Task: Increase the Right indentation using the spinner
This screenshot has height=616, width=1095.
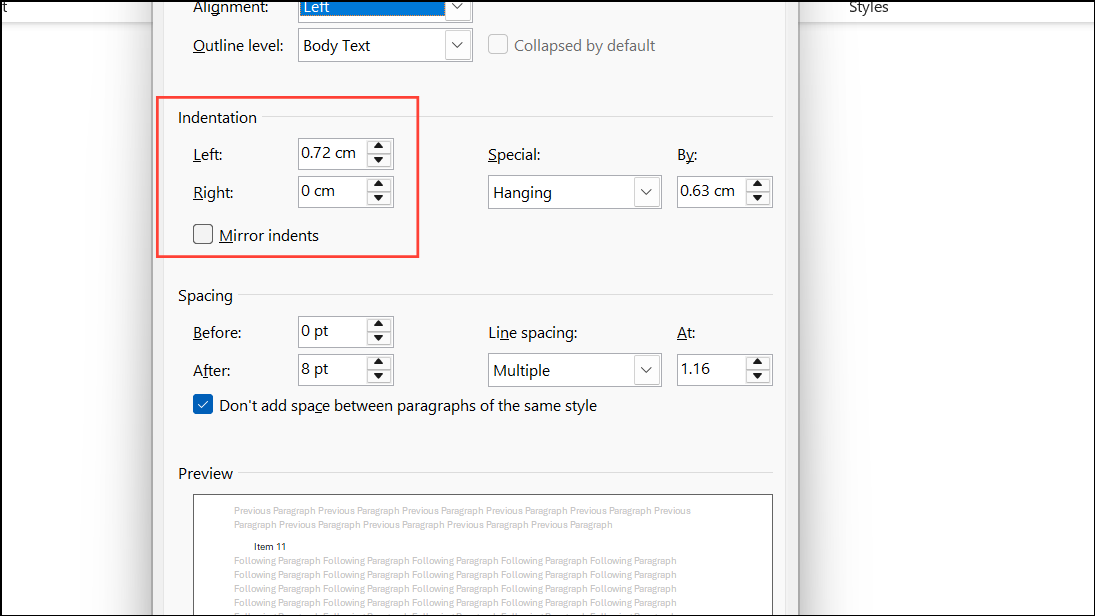Action: [379, 185]
